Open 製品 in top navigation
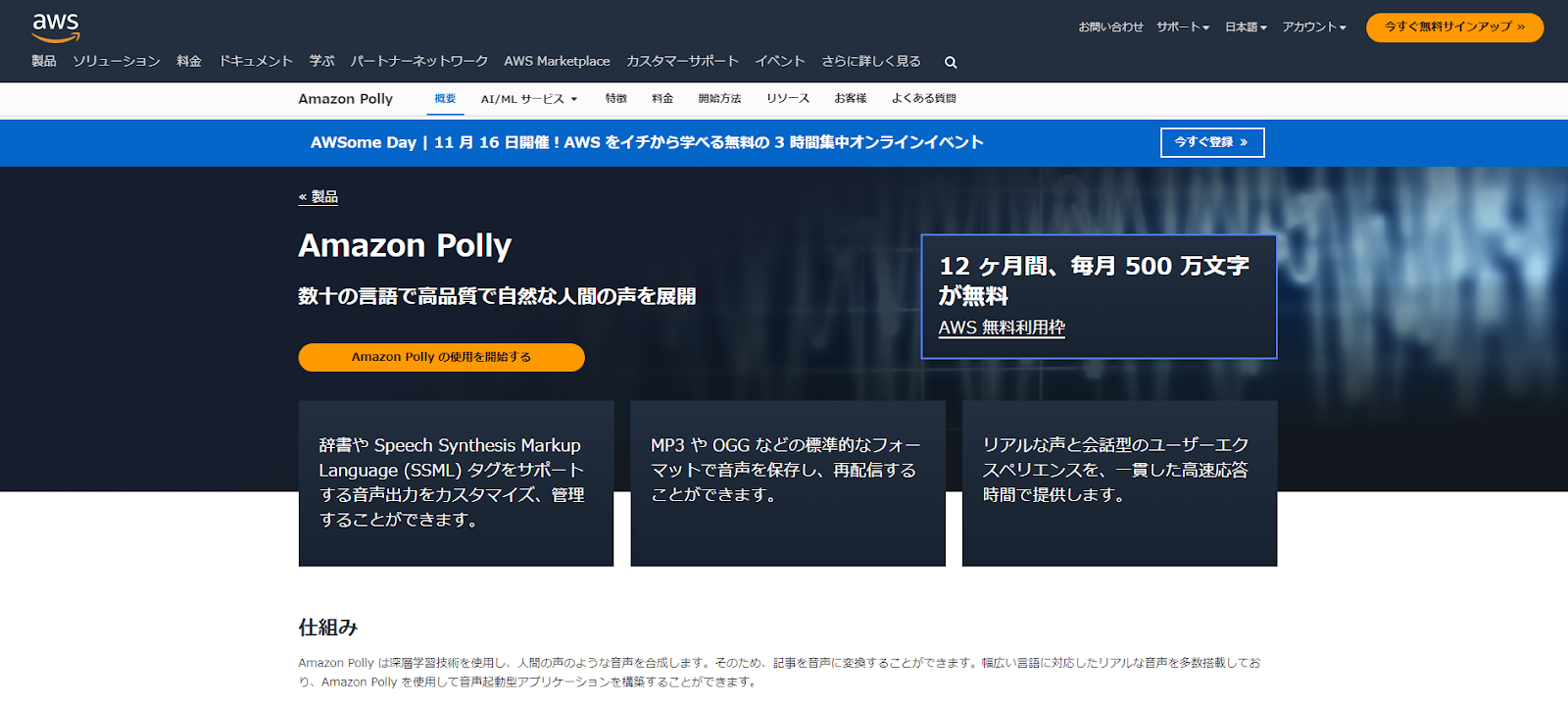The image size is (1568, 706). (x=44, y=61)
